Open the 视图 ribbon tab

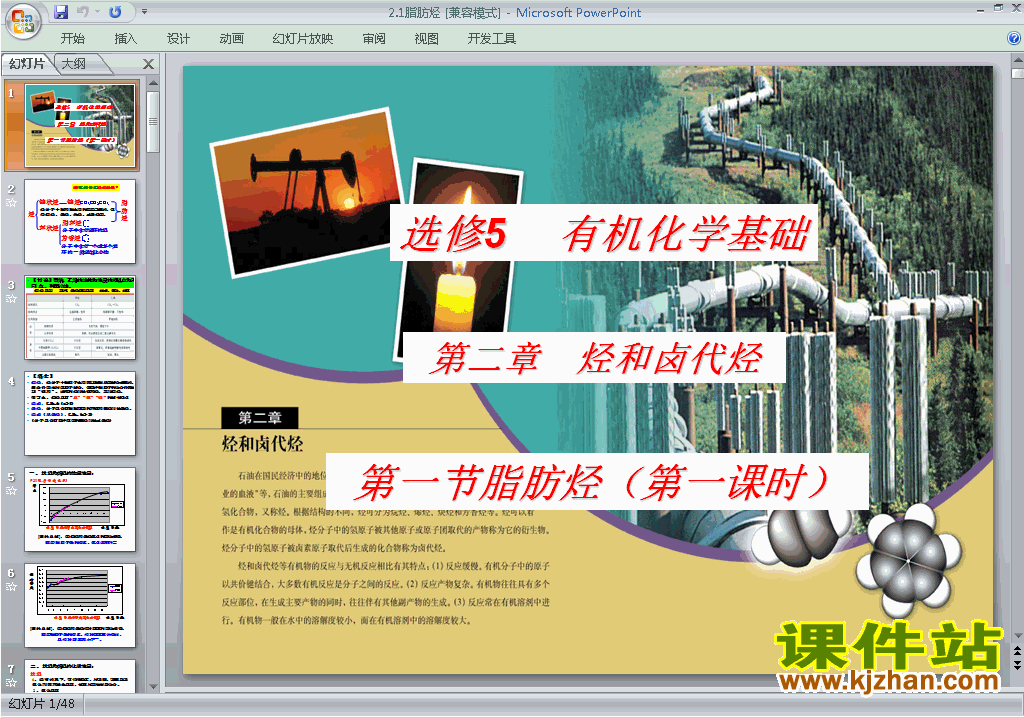(426, 39)
